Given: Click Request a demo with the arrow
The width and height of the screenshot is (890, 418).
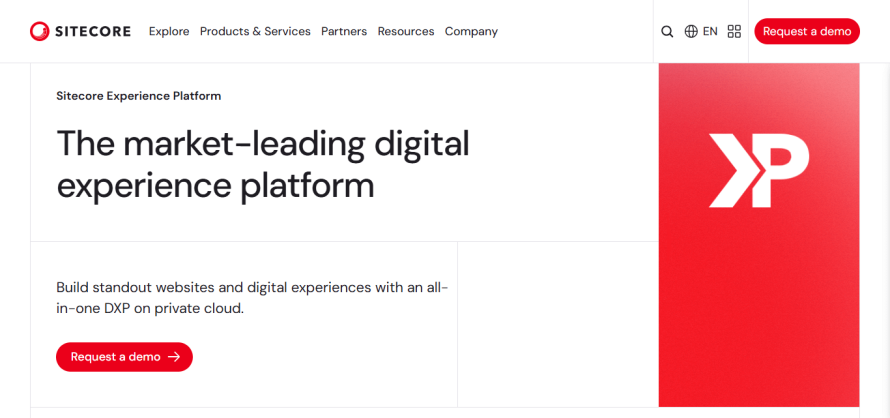Looking at the screenshot, I should click(124, 357).
